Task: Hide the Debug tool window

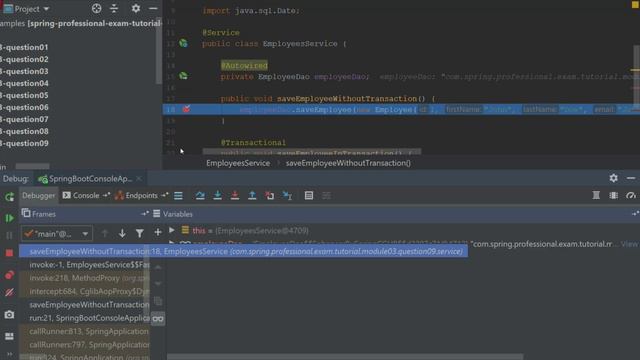Action: tap(631, 178)
